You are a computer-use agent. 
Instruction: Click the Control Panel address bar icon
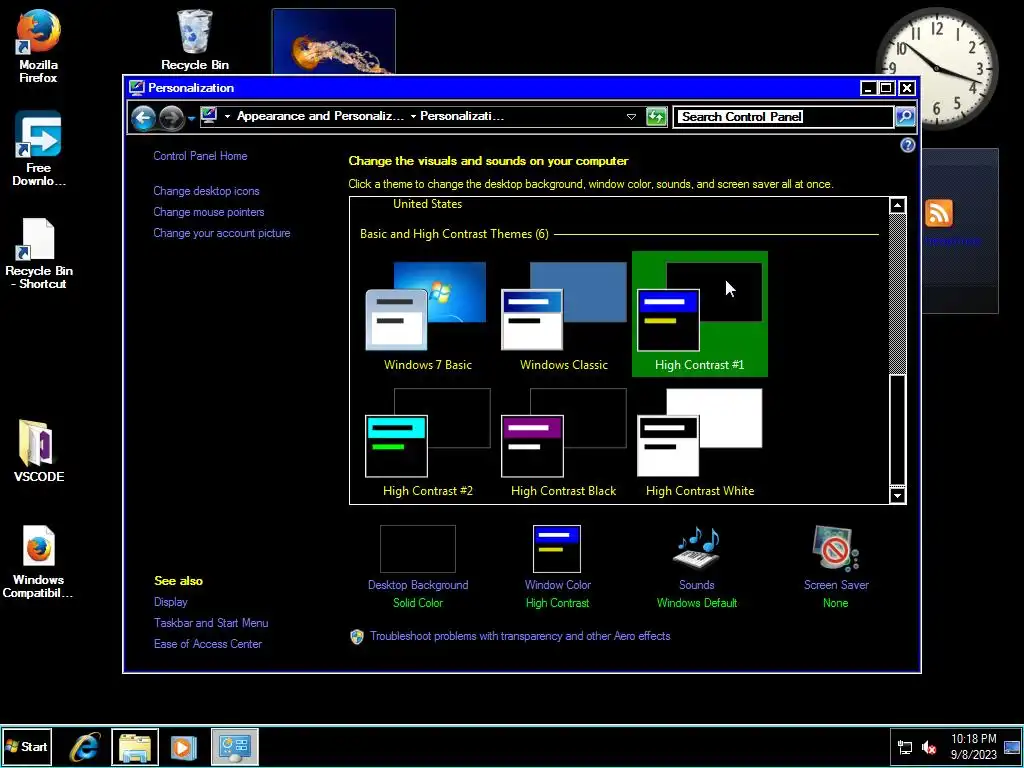click(209, 116)
